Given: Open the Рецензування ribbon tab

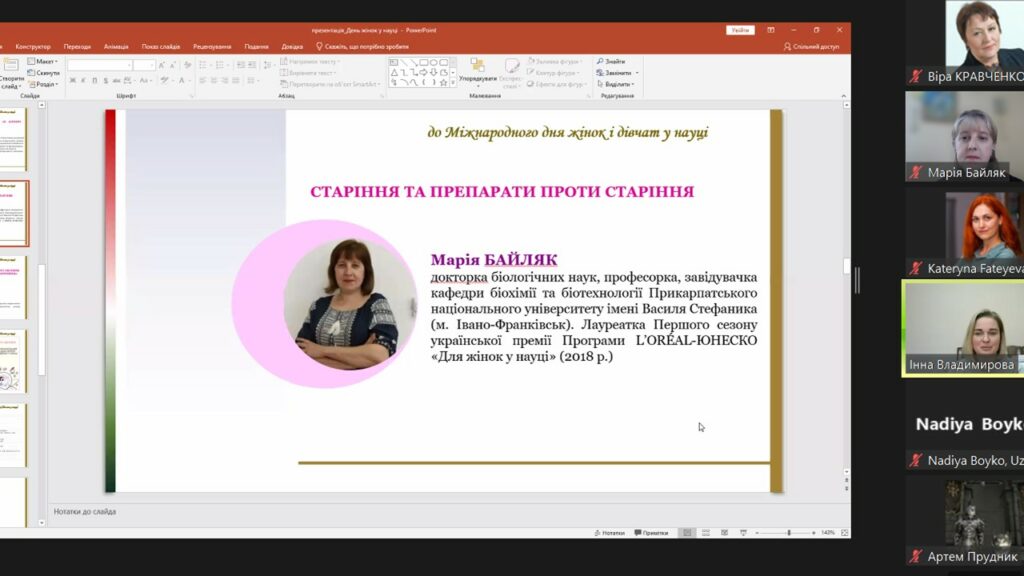Looking at the screenshot, I should click(x=212, y=46).
